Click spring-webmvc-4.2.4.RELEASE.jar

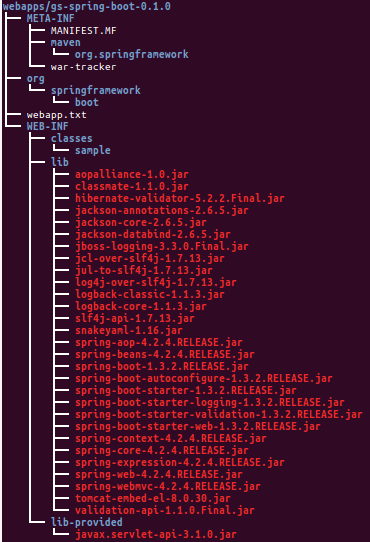(x=168, y=486)
